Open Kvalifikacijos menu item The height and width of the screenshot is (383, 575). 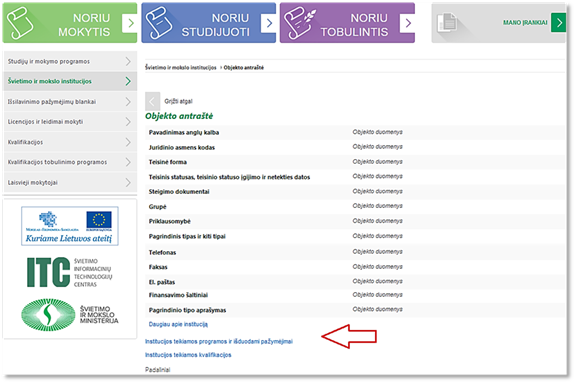[70, 142]
